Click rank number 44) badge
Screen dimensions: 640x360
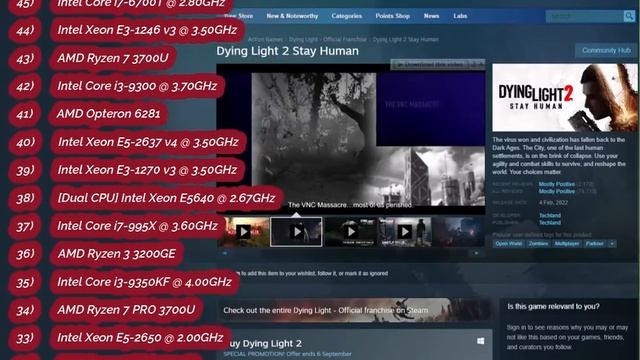[x=25, y=30]
